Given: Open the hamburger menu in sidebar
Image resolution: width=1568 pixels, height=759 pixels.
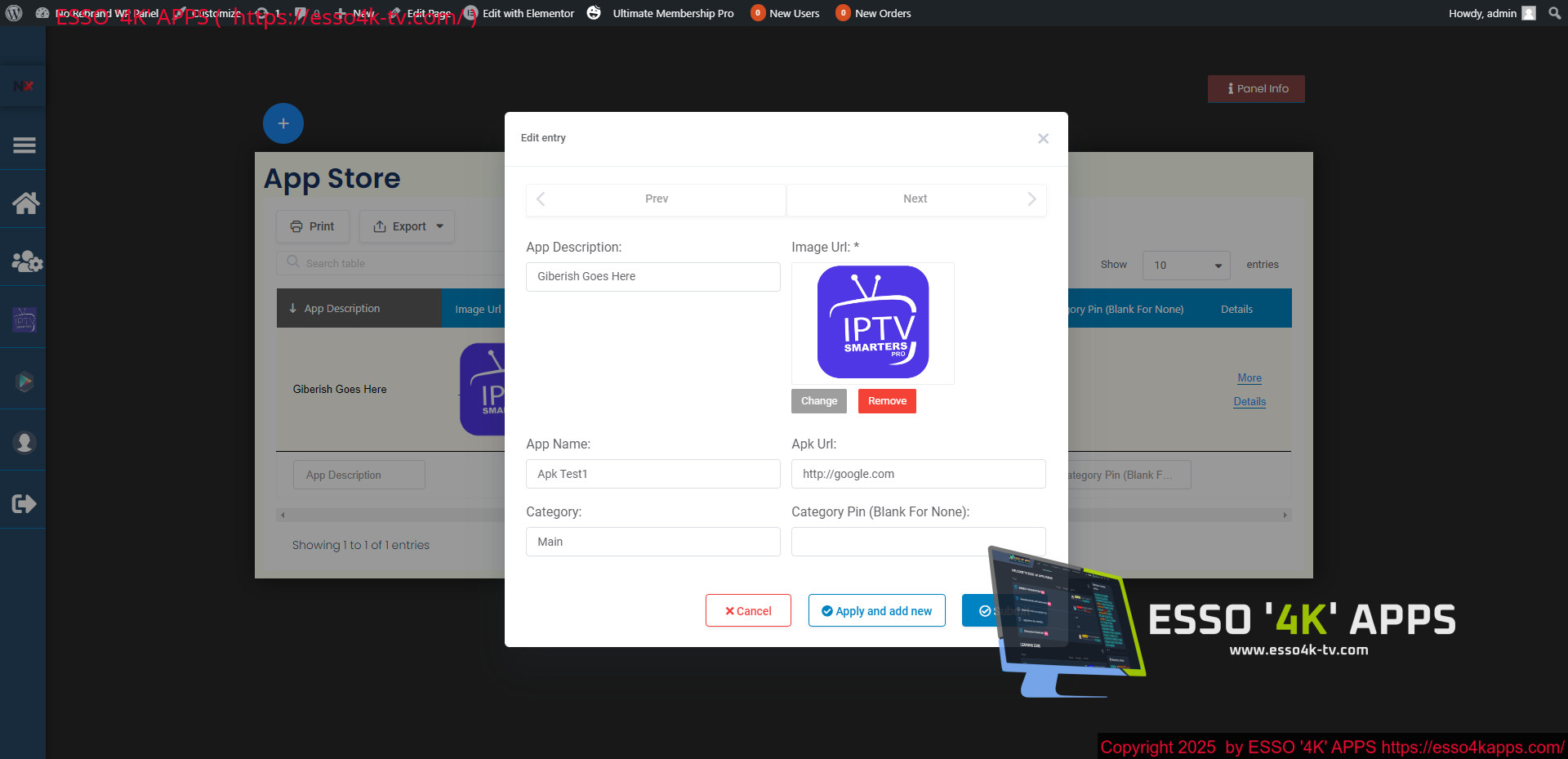Looking at the screenshot, I should [x=24, y=145].
